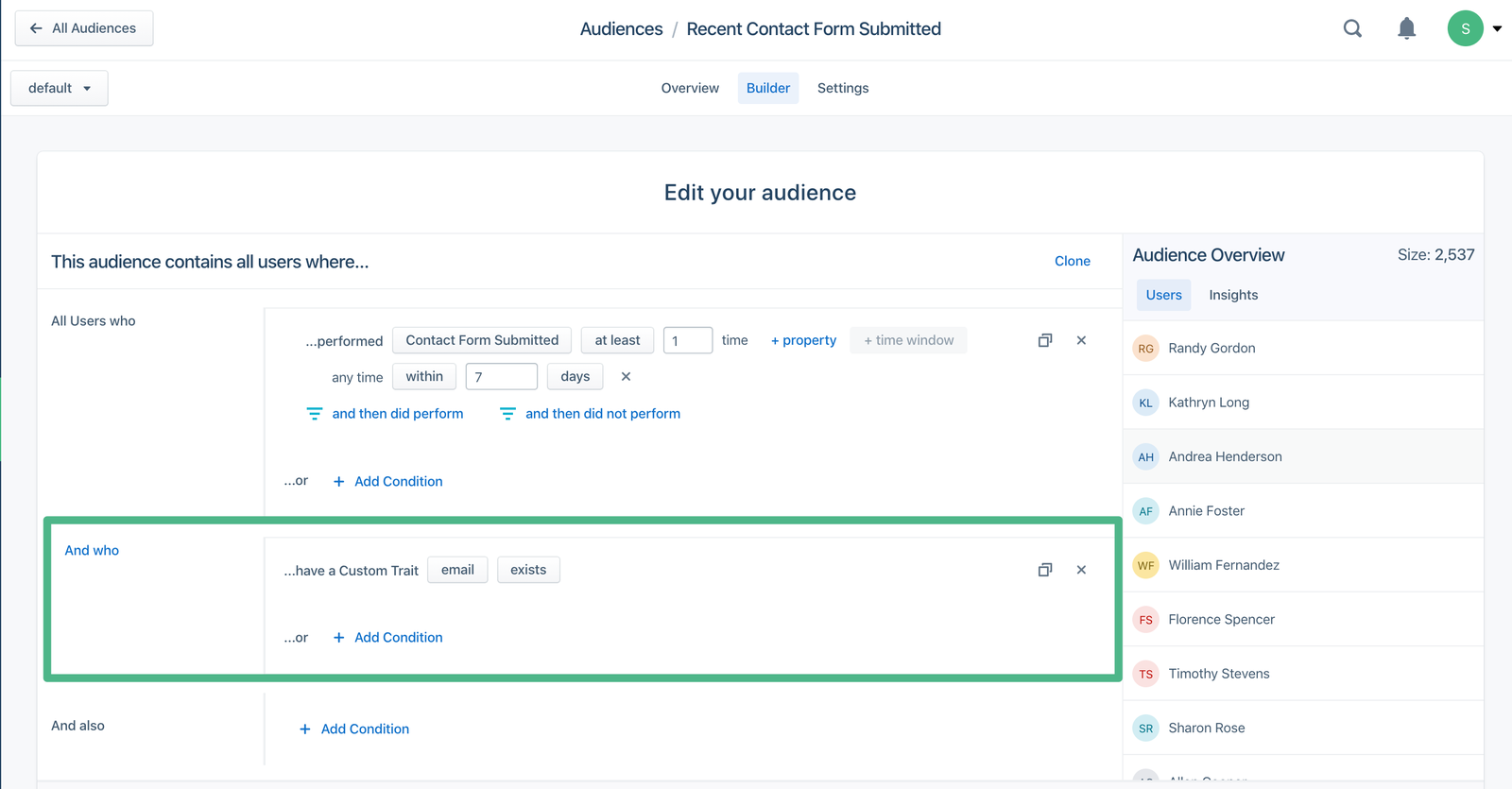1512x789 pixels.
Task: Switch to the Insights tab
Action: click(x=1233, y=295)
